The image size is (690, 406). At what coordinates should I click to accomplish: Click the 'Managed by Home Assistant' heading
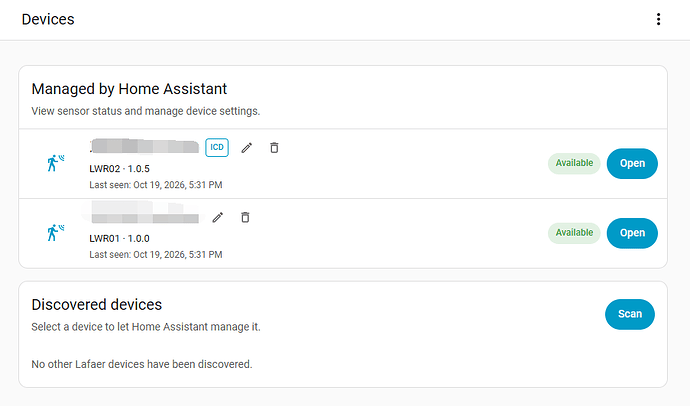(129, 89)
